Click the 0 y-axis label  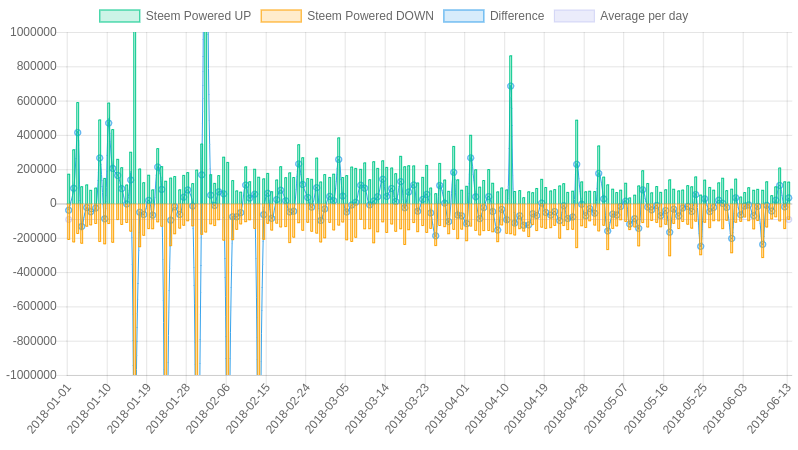53,204
